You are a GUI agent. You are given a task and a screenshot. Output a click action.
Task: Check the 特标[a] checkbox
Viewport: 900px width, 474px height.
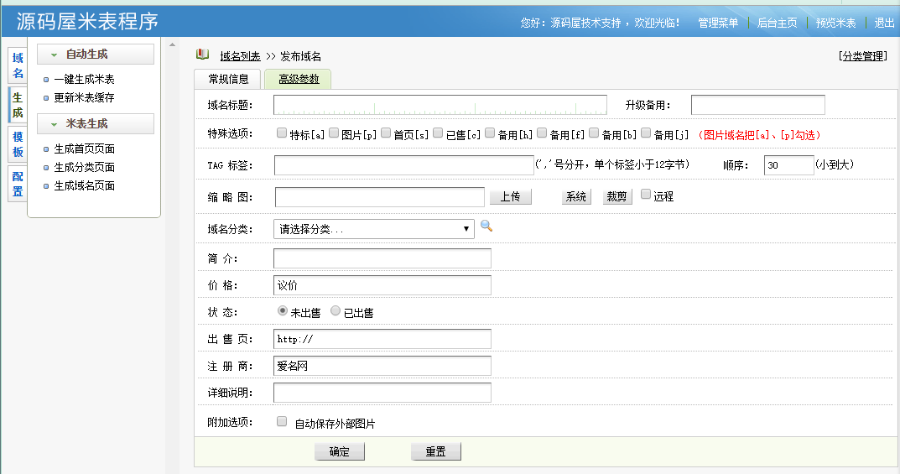[x=281, y=133]
